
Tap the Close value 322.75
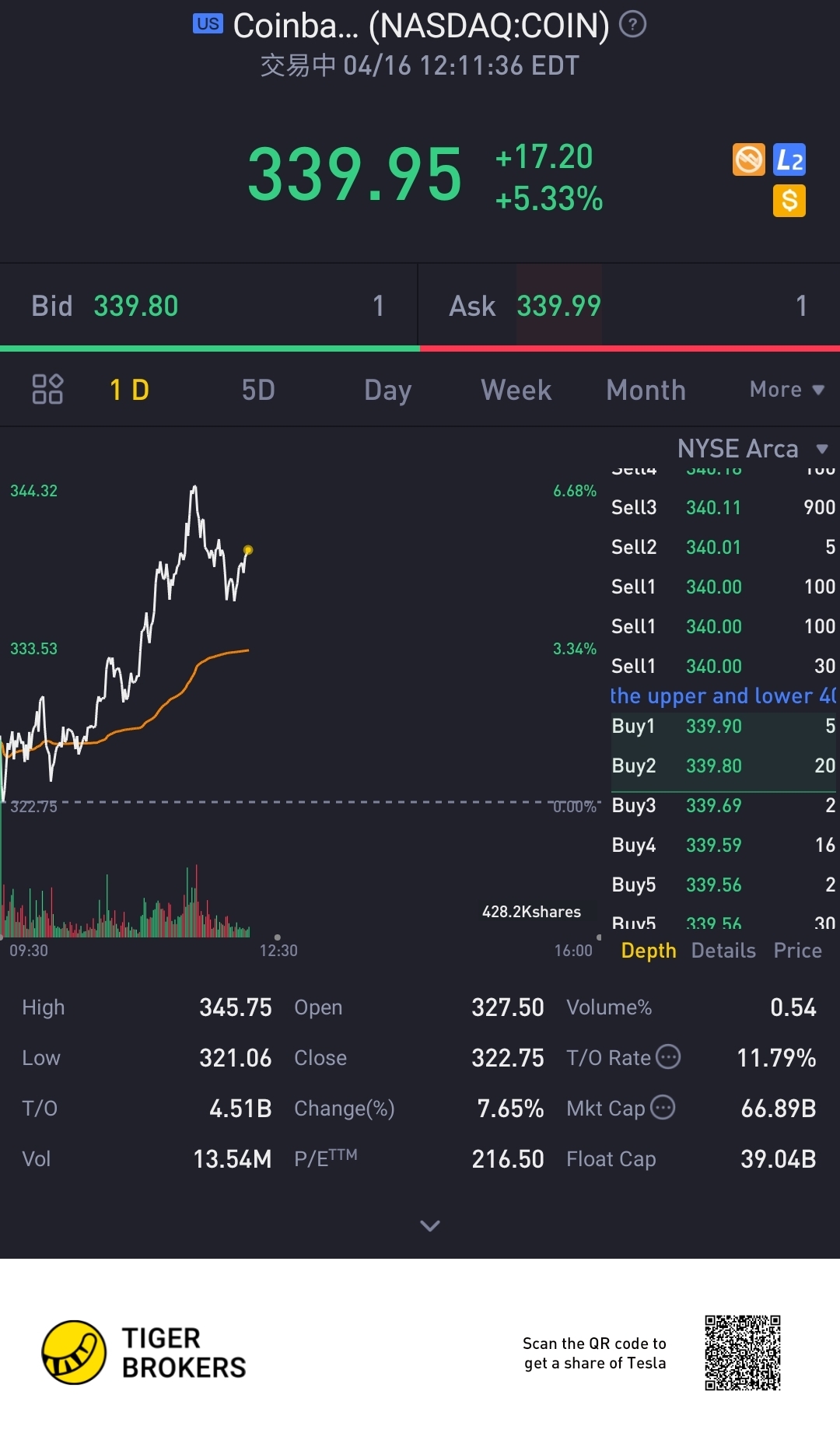click(x=508, y=1058)
